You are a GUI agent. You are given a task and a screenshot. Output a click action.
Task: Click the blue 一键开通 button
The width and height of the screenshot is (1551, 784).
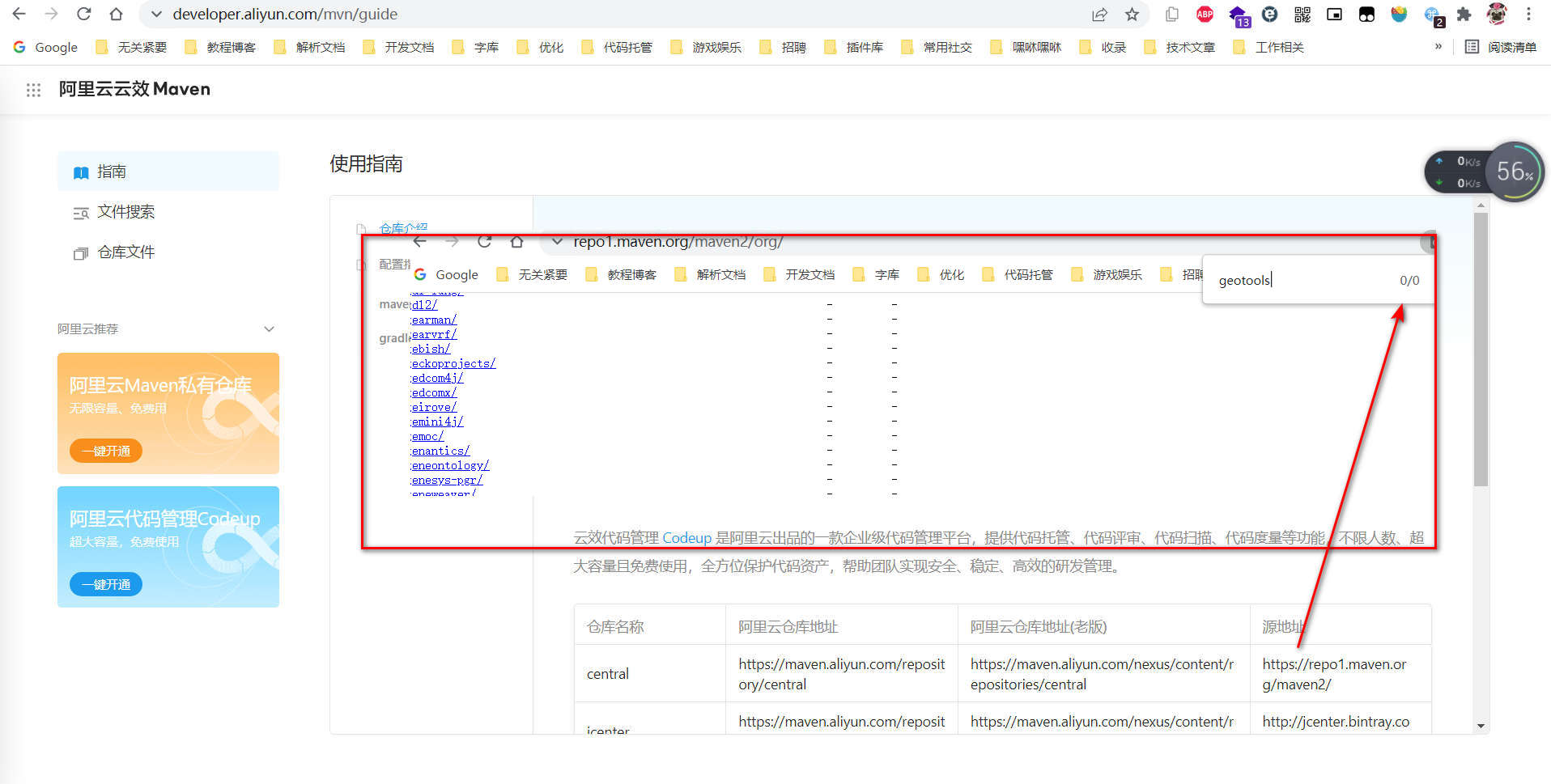(x=106, y=584)
